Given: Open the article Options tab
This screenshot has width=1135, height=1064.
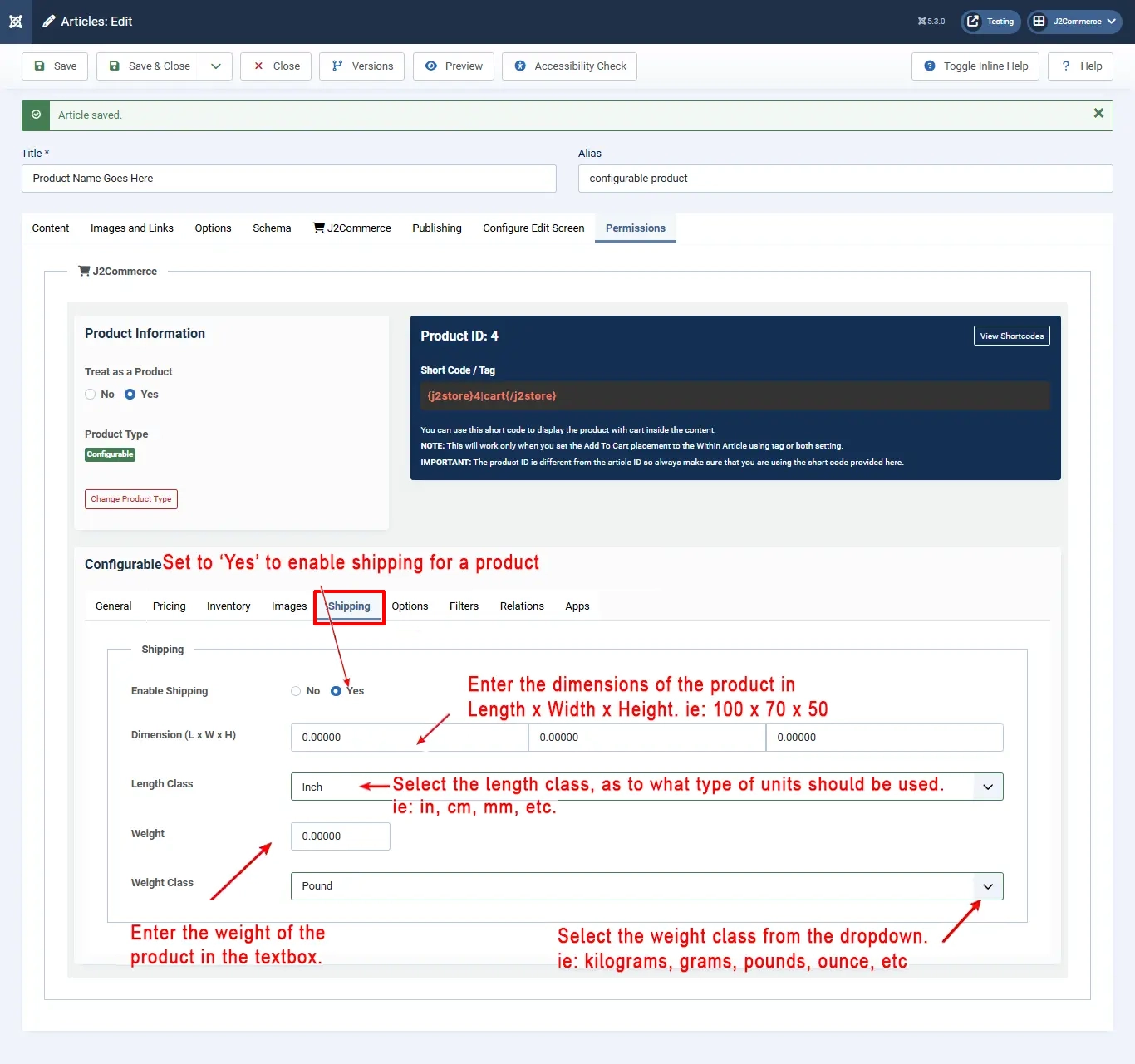Looking at the screenshot, I should [214, 228].
